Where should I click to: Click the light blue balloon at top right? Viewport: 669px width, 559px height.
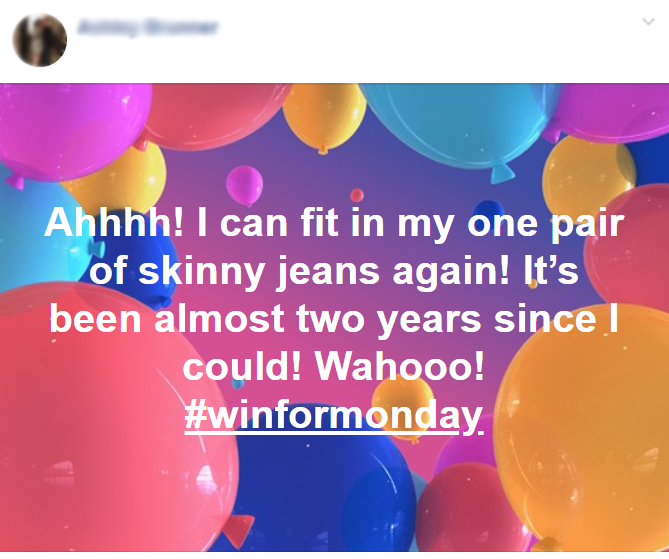tap(459, 124)
